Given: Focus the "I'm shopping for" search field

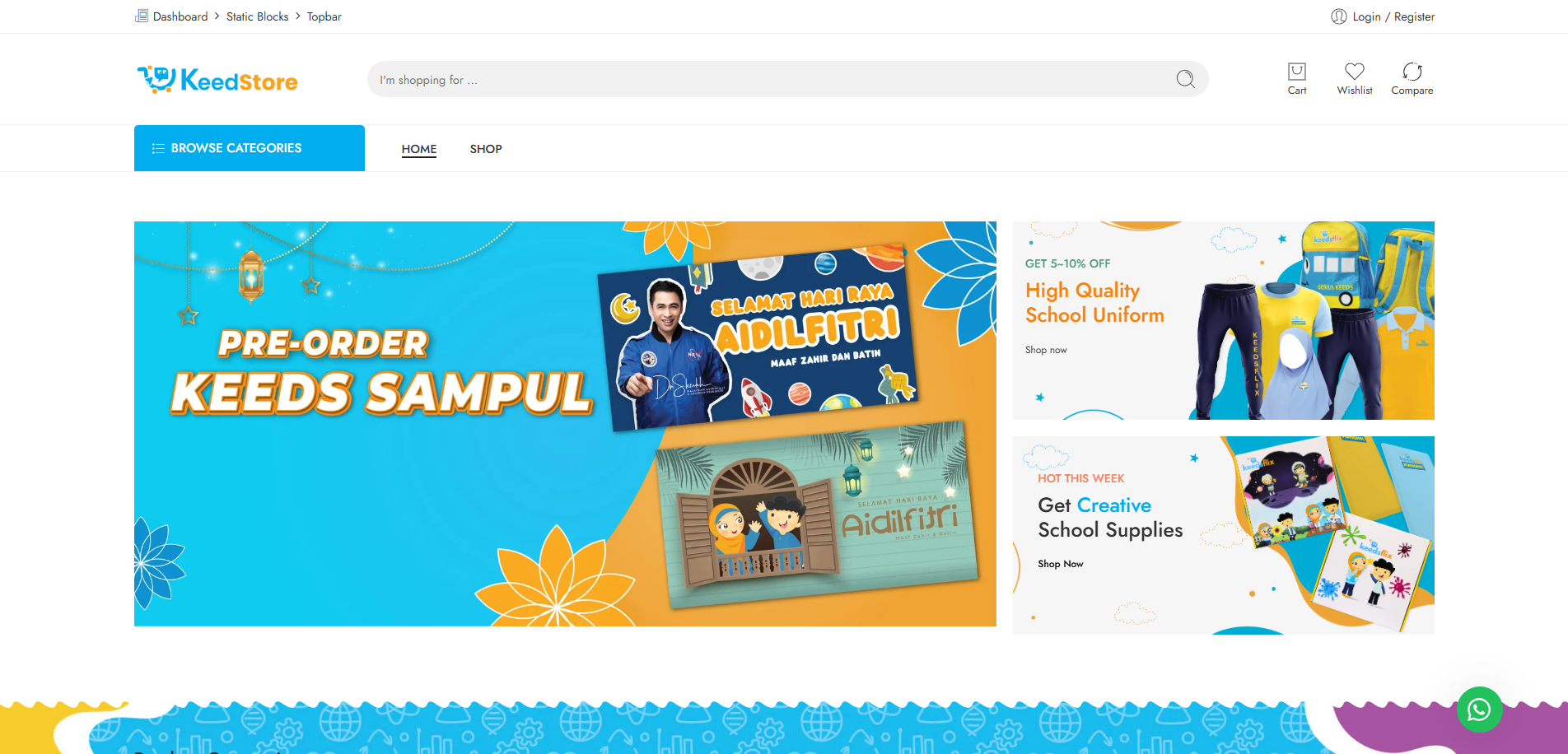Looking at the screenshot, I should [766, 80].
